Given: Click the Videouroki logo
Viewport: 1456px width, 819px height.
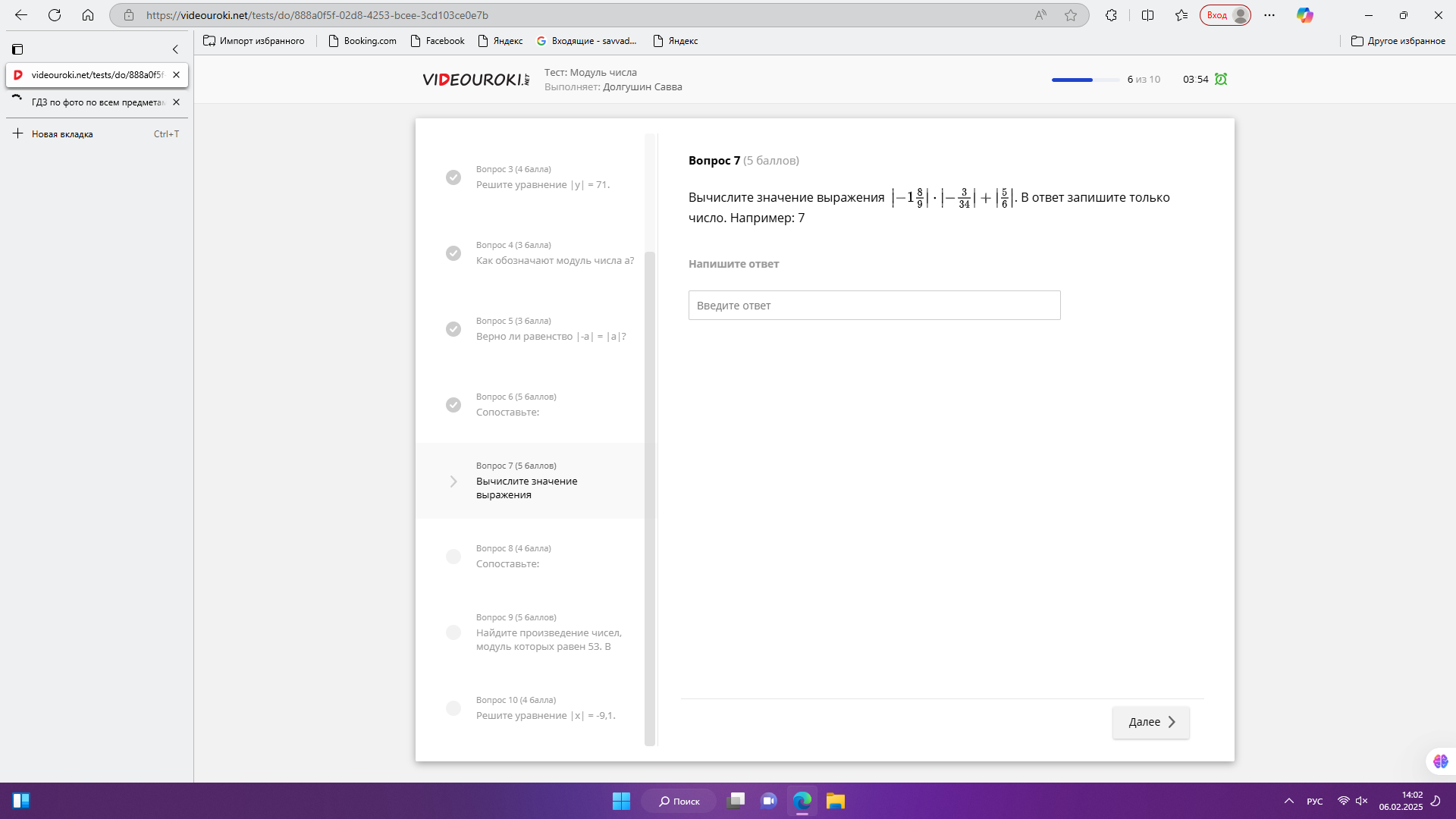Looking at the screenshot, I should (475, 80).
